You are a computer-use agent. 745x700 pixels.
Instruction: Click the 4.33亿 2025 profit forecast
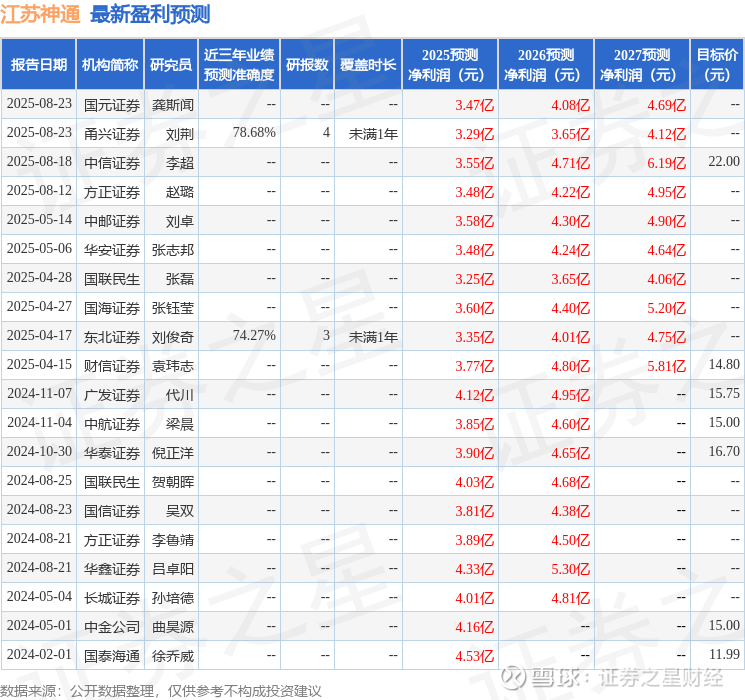click(x=475, y=569)
